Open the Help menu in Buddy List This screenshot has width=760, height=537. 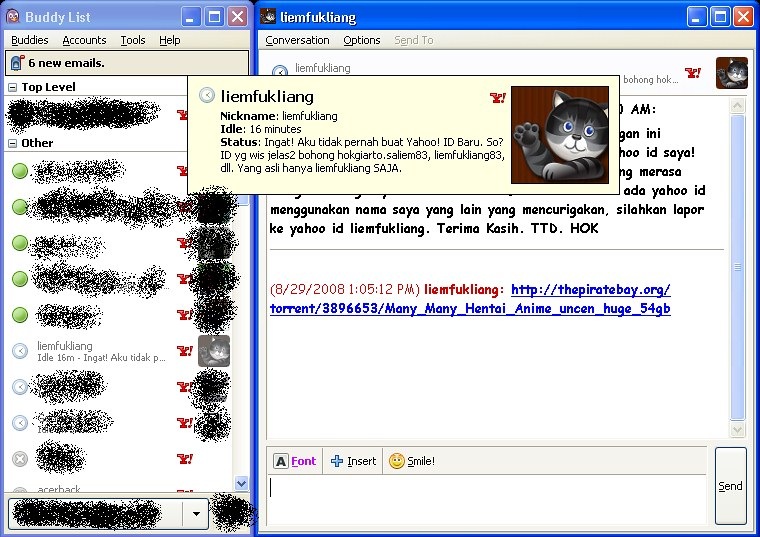click(x=170, y=40)
